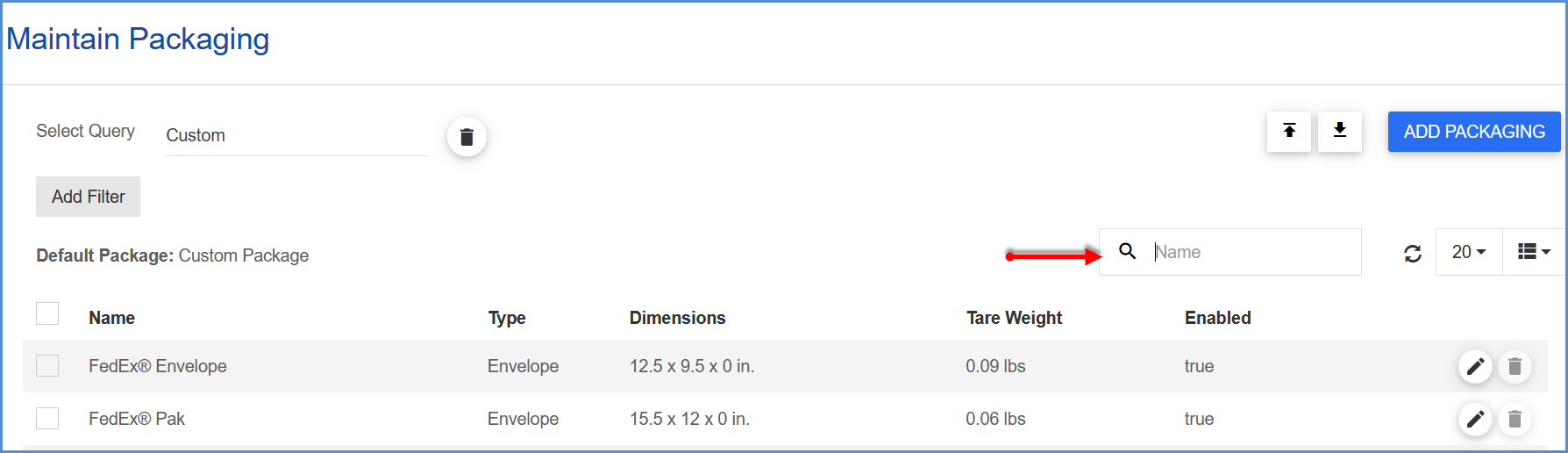This screenshot has height=453, width=1568.
Task: Sort by the Tare Weight column header
Action: (1014, 318)
